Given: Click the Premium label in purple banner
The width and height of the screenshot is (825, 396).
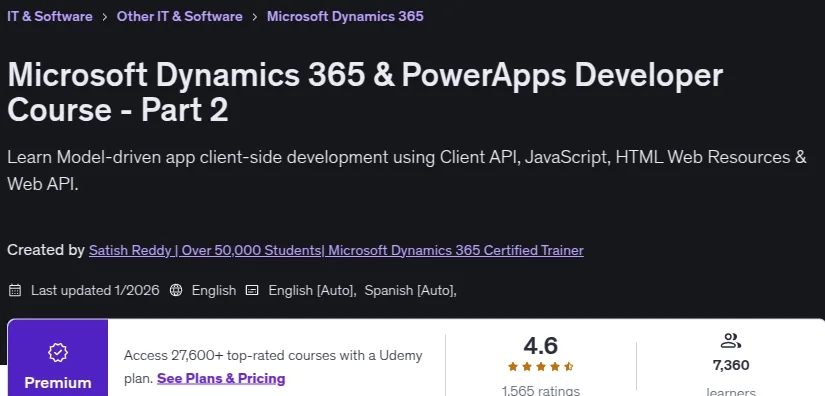Looking at the screenshot, I should coord(58,383).
